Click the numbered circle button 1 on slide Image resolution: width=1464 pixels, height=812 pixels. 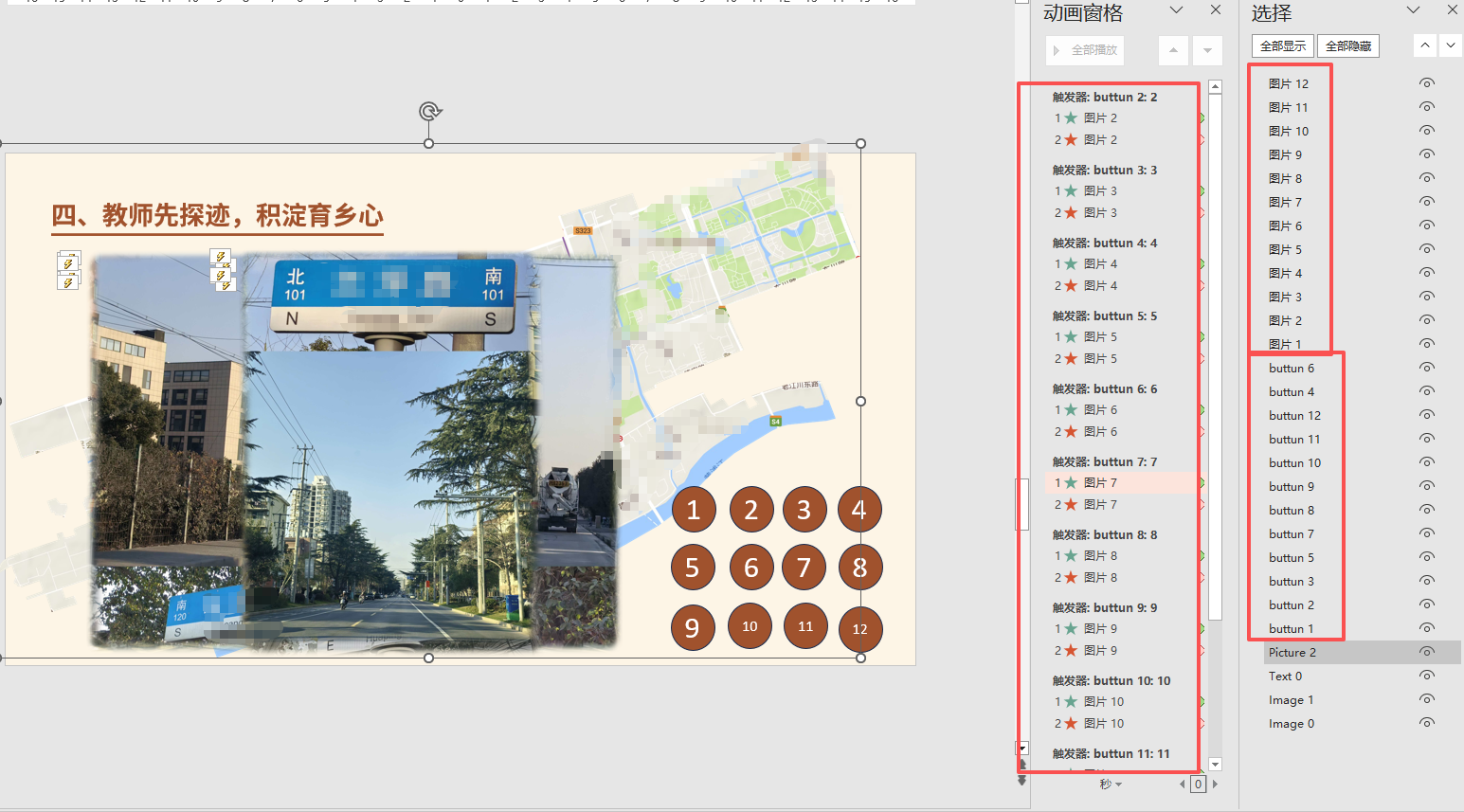point(694,510)
